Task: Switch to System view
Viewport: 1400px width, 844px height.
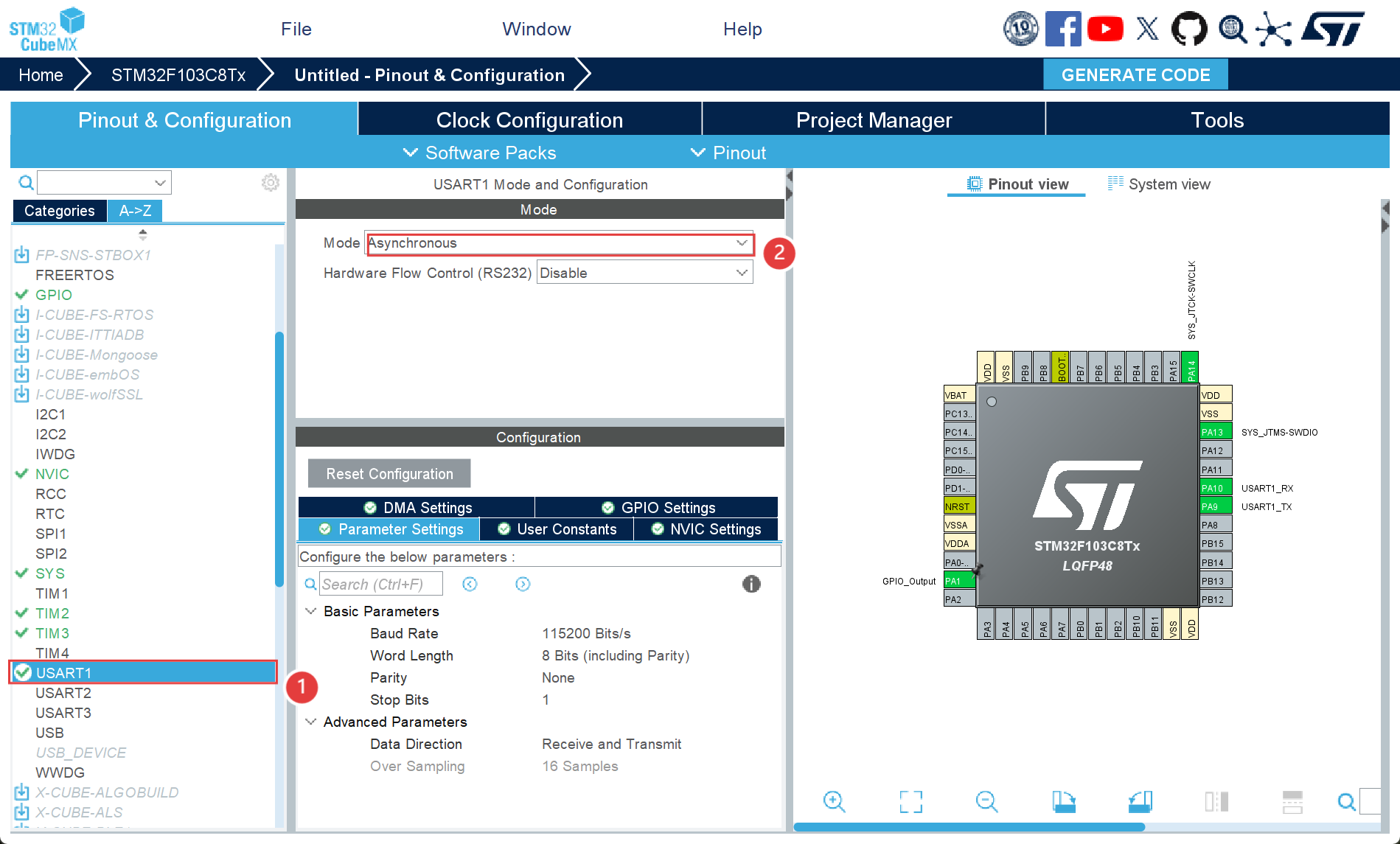Action: [x=1159, y=184]
